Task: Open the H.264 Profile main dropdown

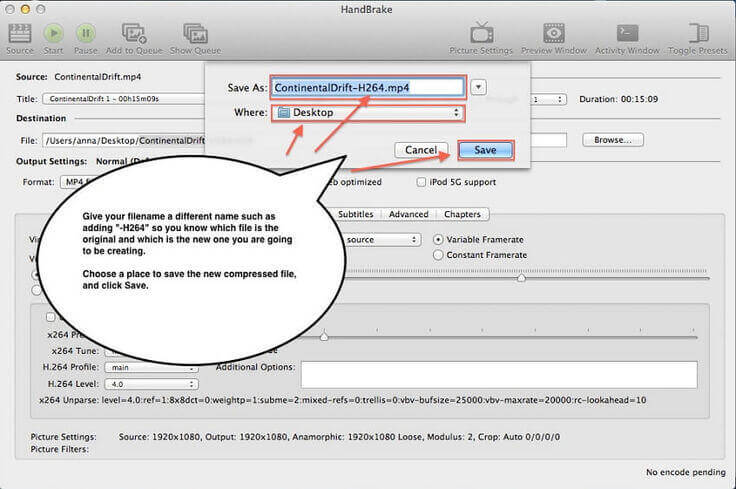Action: pyautogui.click(x=151, y=367)
